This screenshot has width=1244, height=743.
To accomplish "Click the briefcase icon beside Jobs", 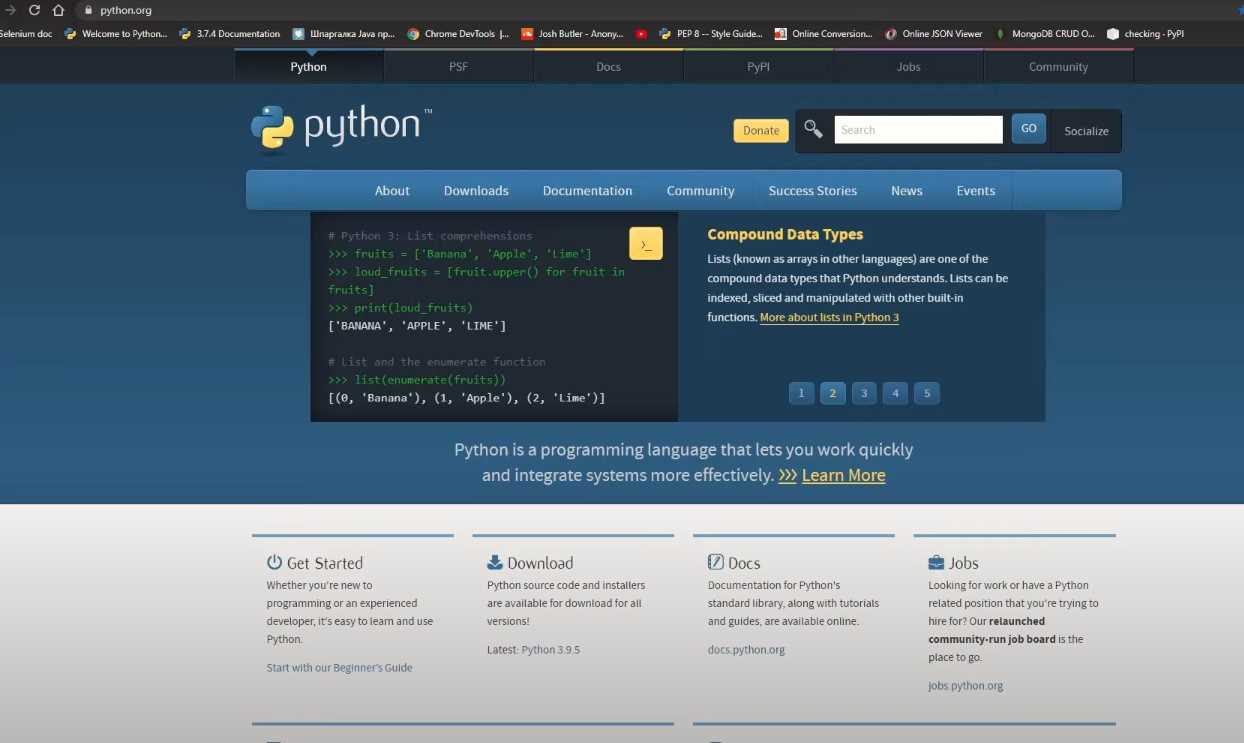I will tap(935, 562).
